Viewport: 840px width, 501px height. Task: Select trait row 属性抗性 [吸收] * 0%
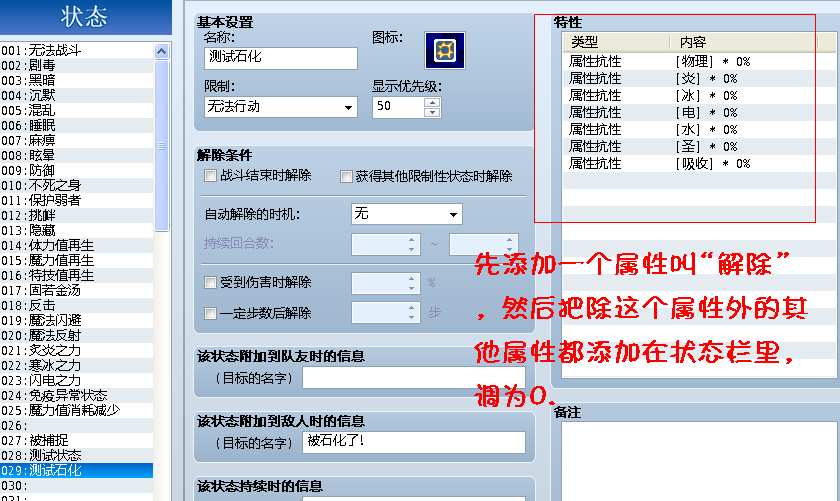[699, 164]
